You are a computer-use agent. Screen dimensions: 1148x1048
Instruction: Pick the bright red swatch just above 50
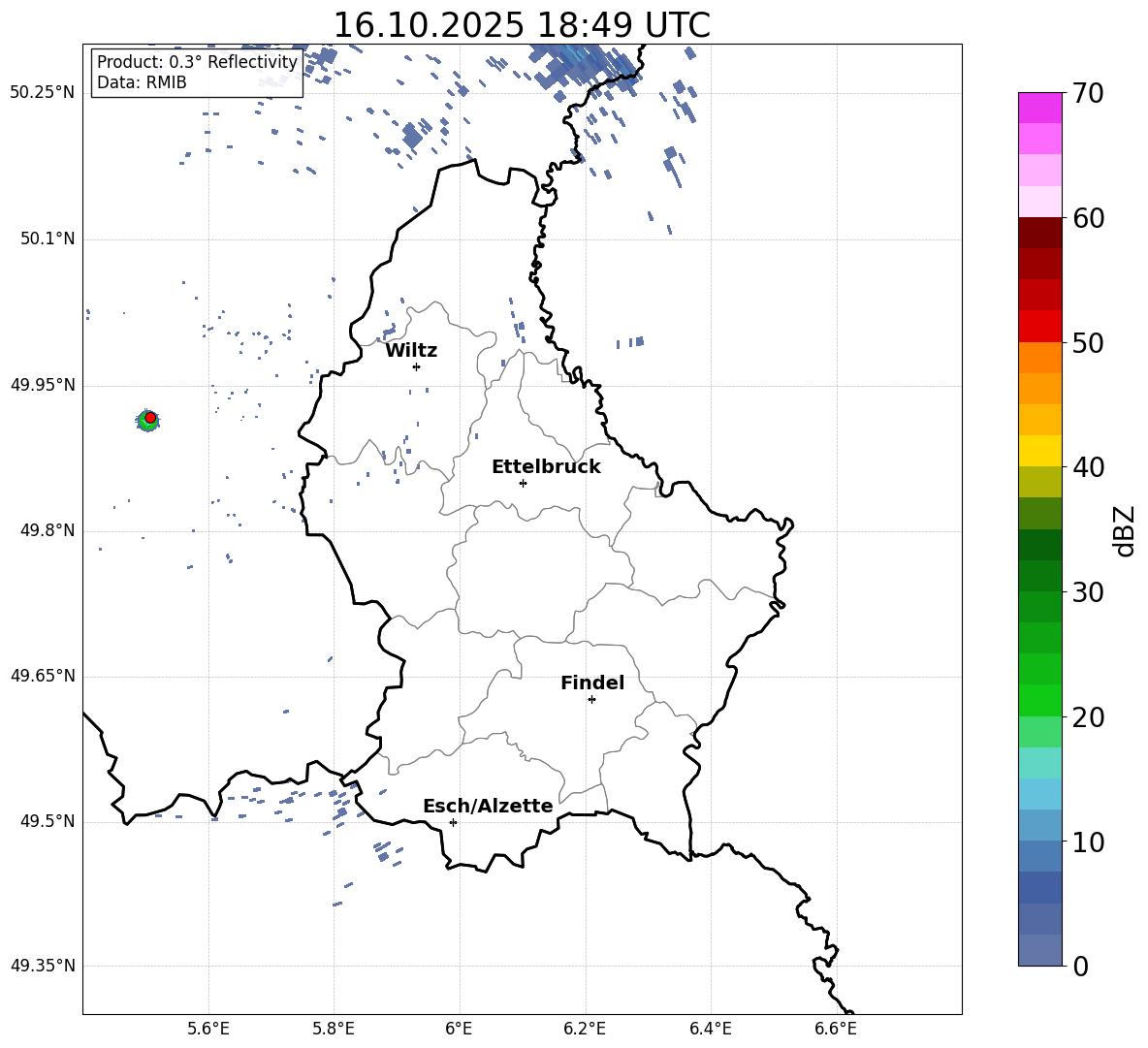pyautogui.click(x=1039, y=327)
